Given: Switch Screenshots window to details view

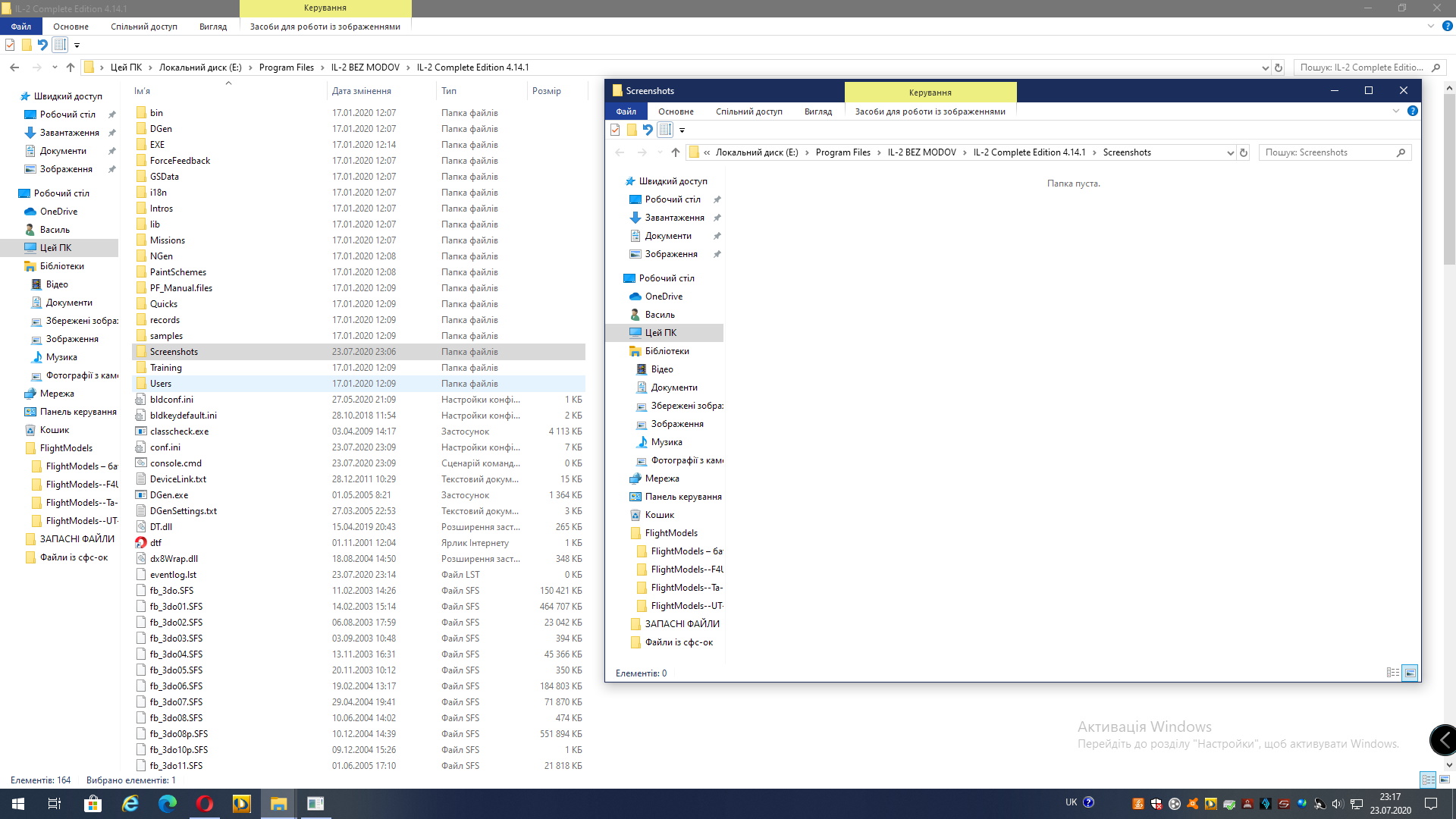Looking at the screenshot, I should [1392, 673].
